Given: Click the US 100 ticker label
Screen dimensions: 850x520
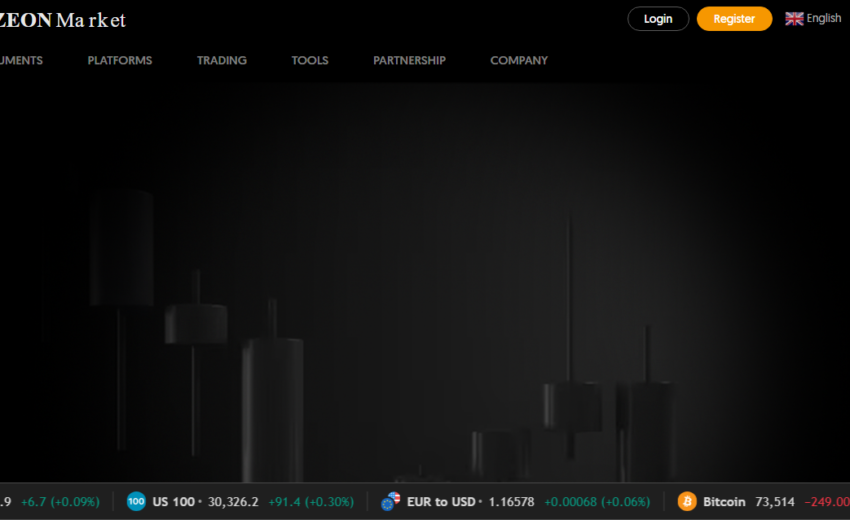Looking at the screenshot, I should pyautogui.click(x=173, y=502).
